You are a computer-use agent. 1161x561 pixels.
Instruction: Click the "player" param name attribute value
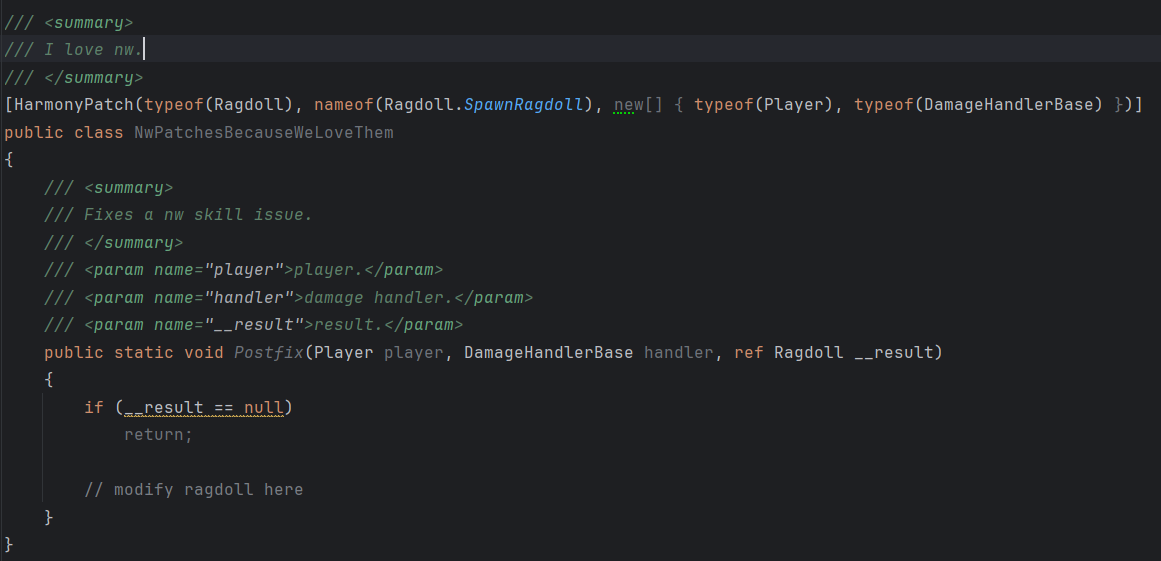tap(244, 270)
